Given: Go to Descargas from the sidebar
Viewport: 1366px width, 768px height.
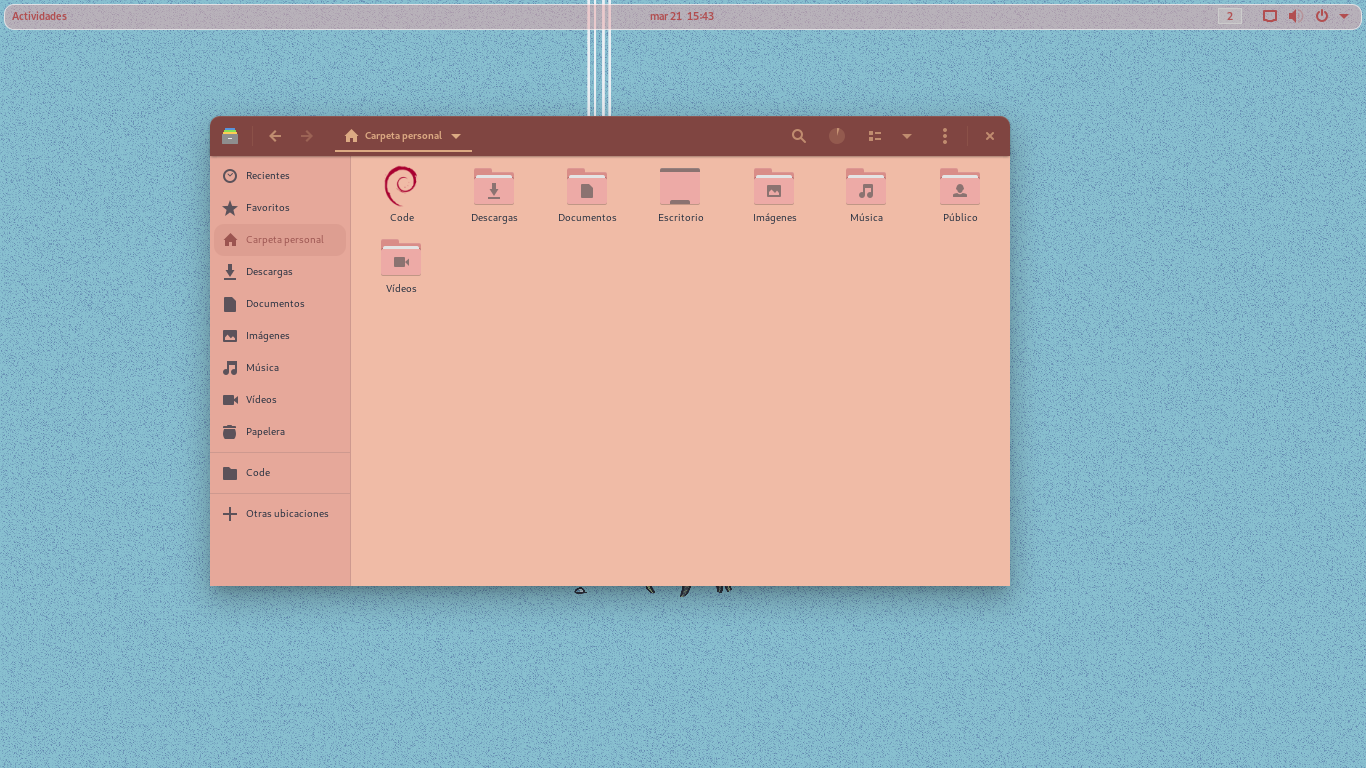Looking at the screenshot, I should click(x=280, y=272).
